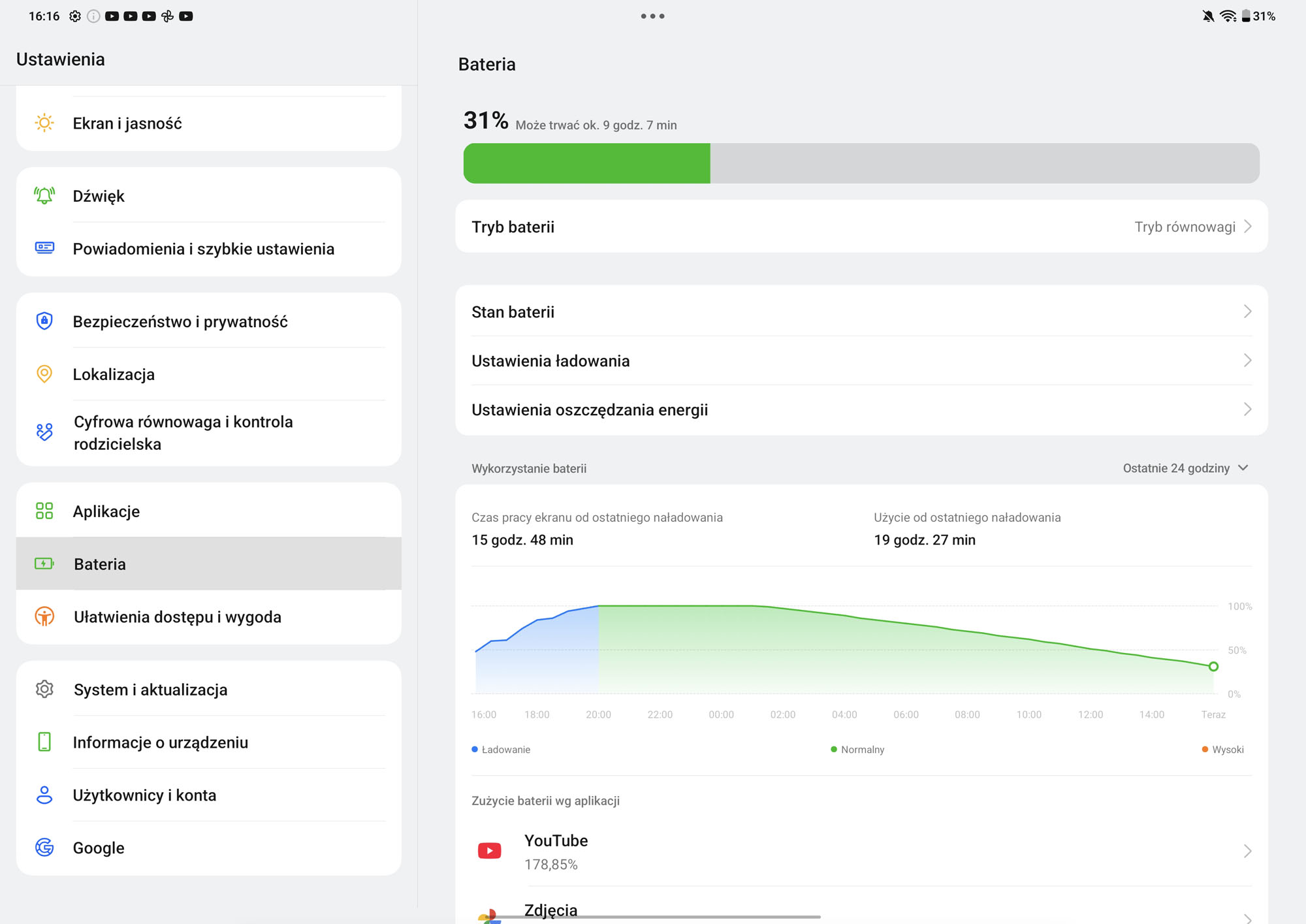
Task: Open YouTube battery usage chevron
Action: pos(1247,851)
